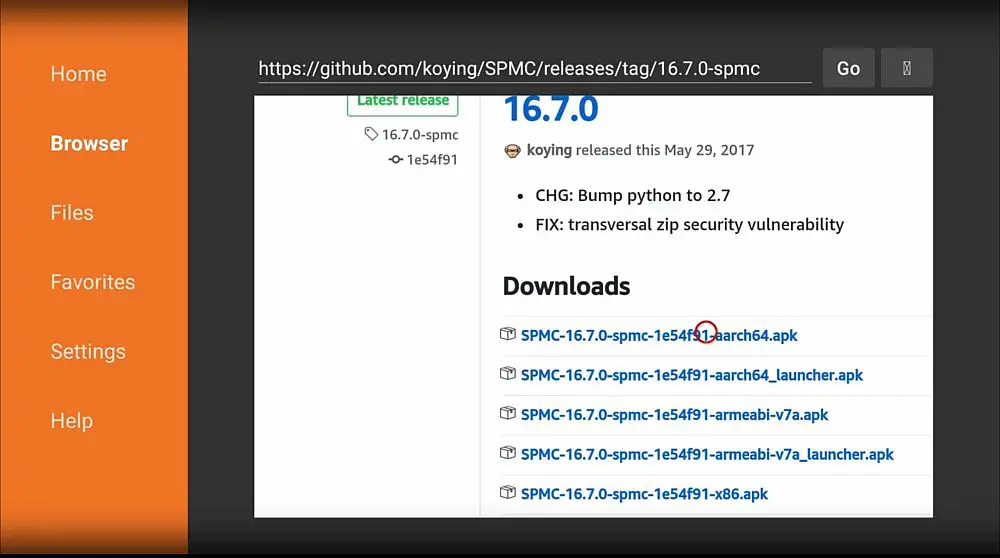Click package icon beside armeabi-v7a_launcher.apk
Viewport: 1000px width, 558px height.
pyautogui.click(x=508, y=452)
